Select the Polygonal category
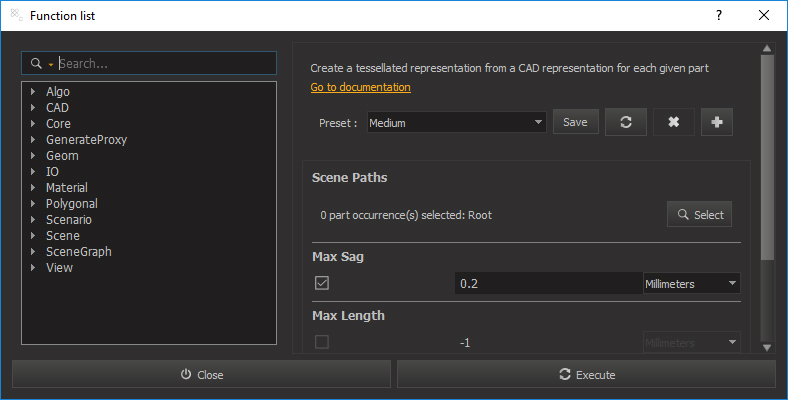 click(x=72, y=204)
